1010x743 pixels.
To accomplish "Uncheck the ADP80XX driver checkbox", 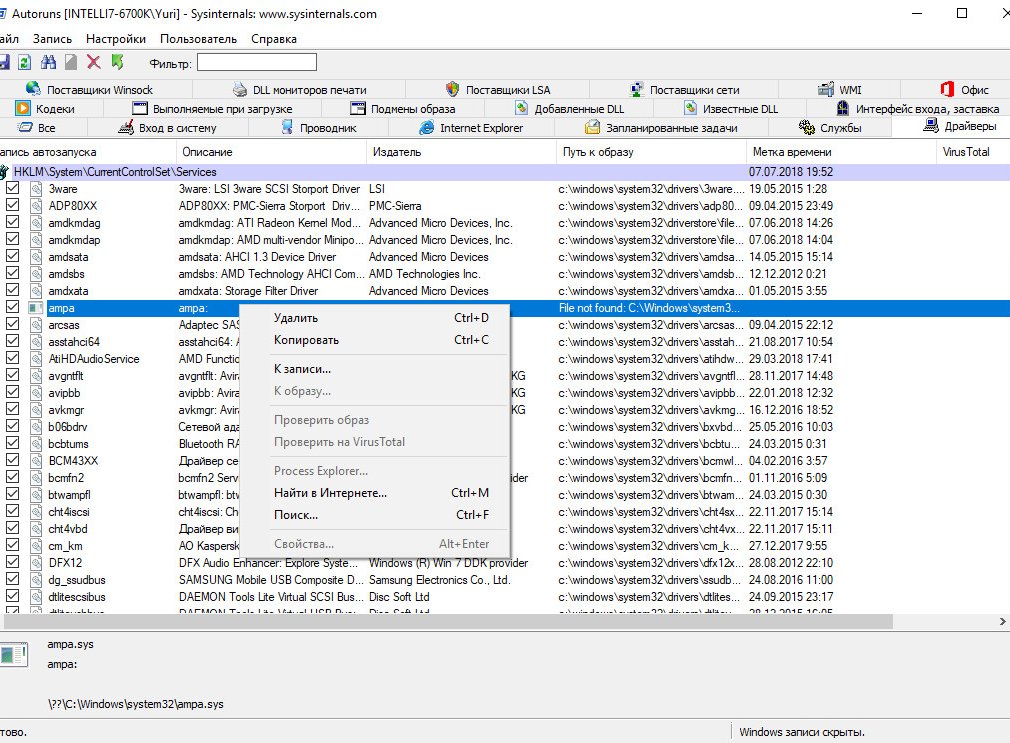I will tap(12, 205).
